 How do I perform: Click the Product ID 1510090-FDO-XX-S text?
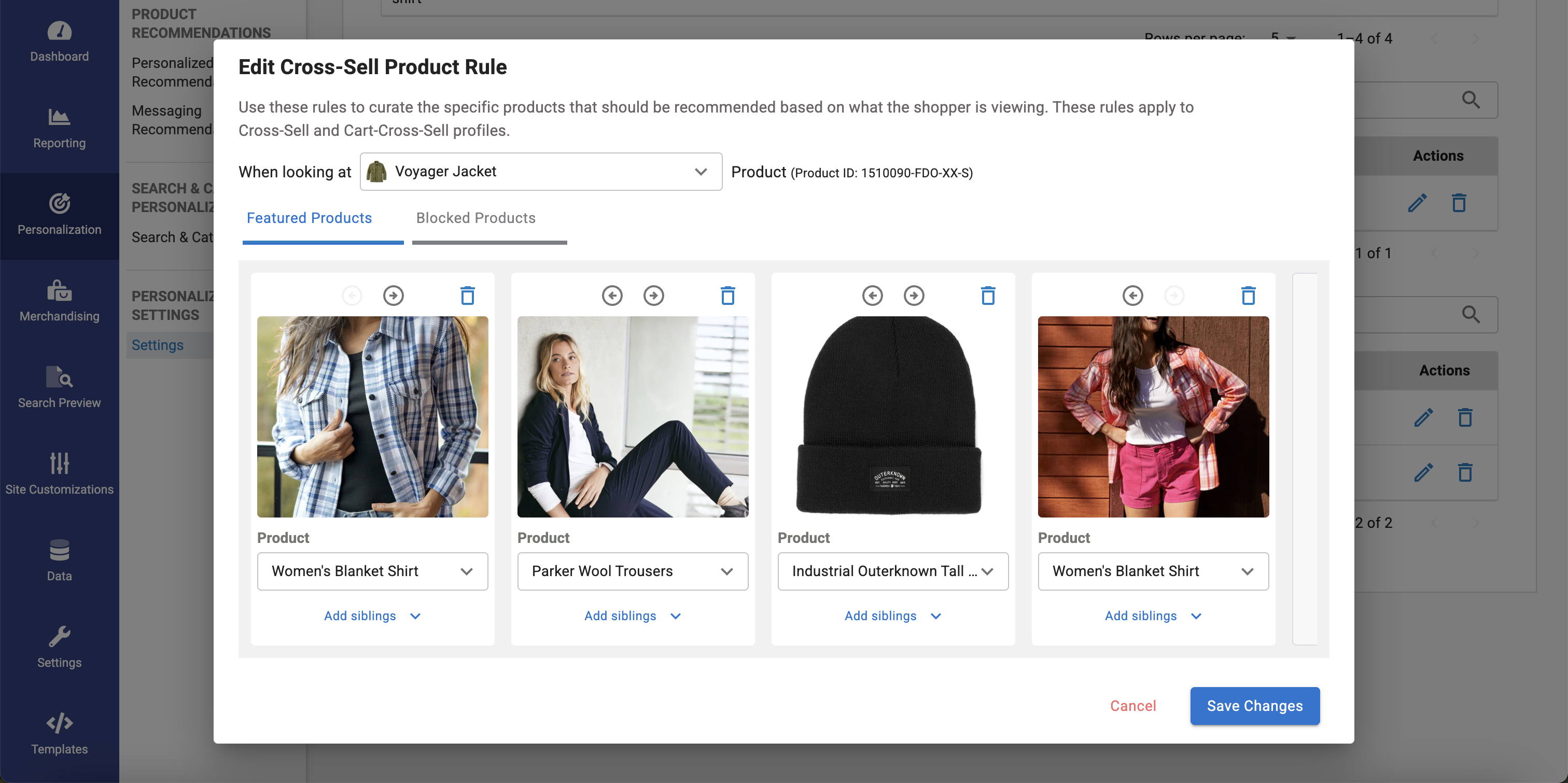pos(881,174)
